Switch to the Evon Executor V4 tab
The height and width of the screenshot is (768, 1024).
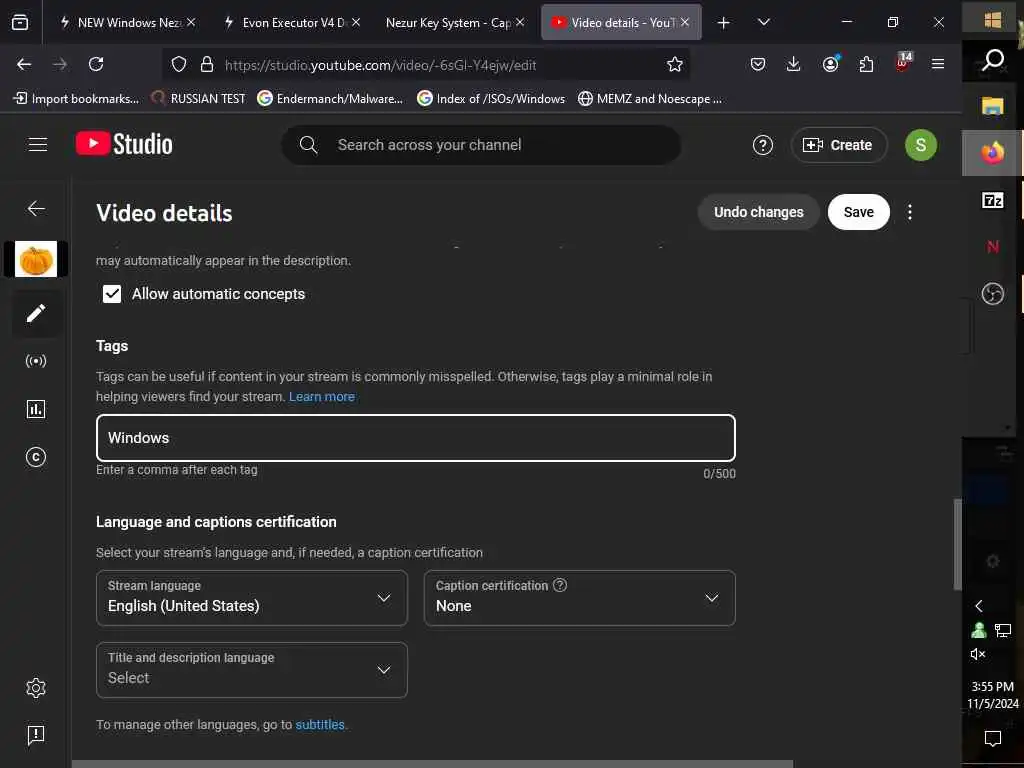click(x=291, y=22)
